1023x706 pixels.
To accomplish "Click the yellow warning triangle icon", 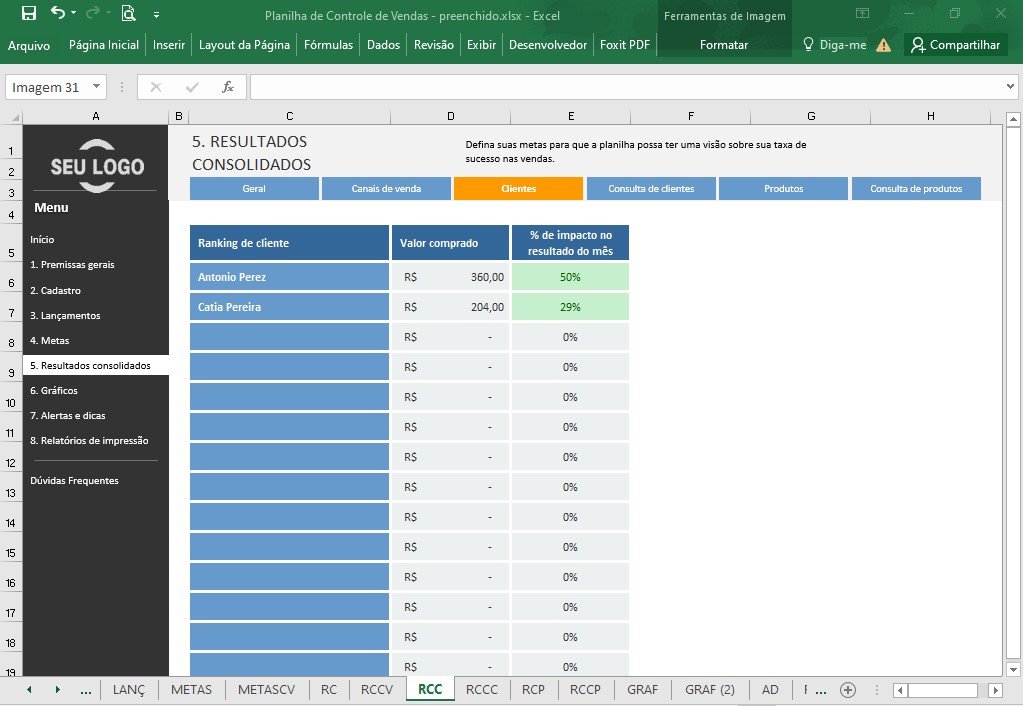I will click(x=883, y=45).
